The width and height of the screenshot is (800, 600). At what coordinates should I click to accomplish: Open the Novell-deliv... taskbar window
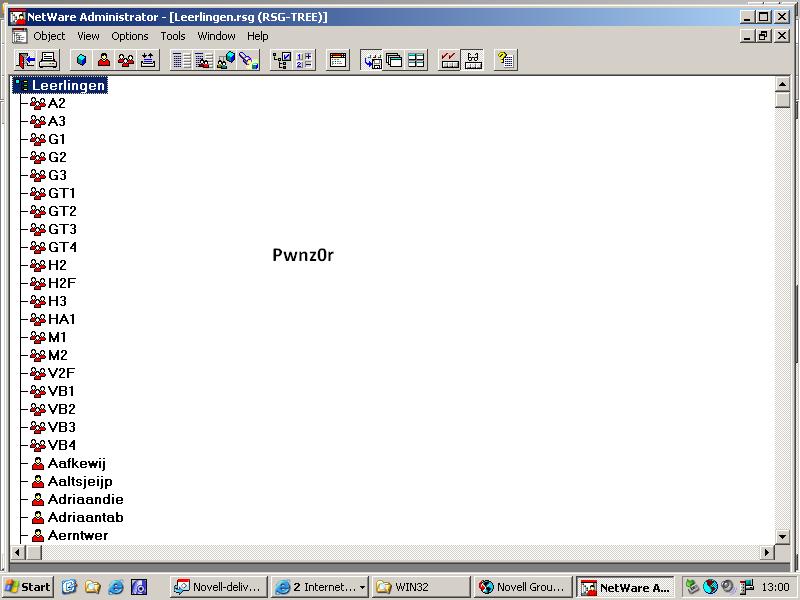(x=219, y=587)
